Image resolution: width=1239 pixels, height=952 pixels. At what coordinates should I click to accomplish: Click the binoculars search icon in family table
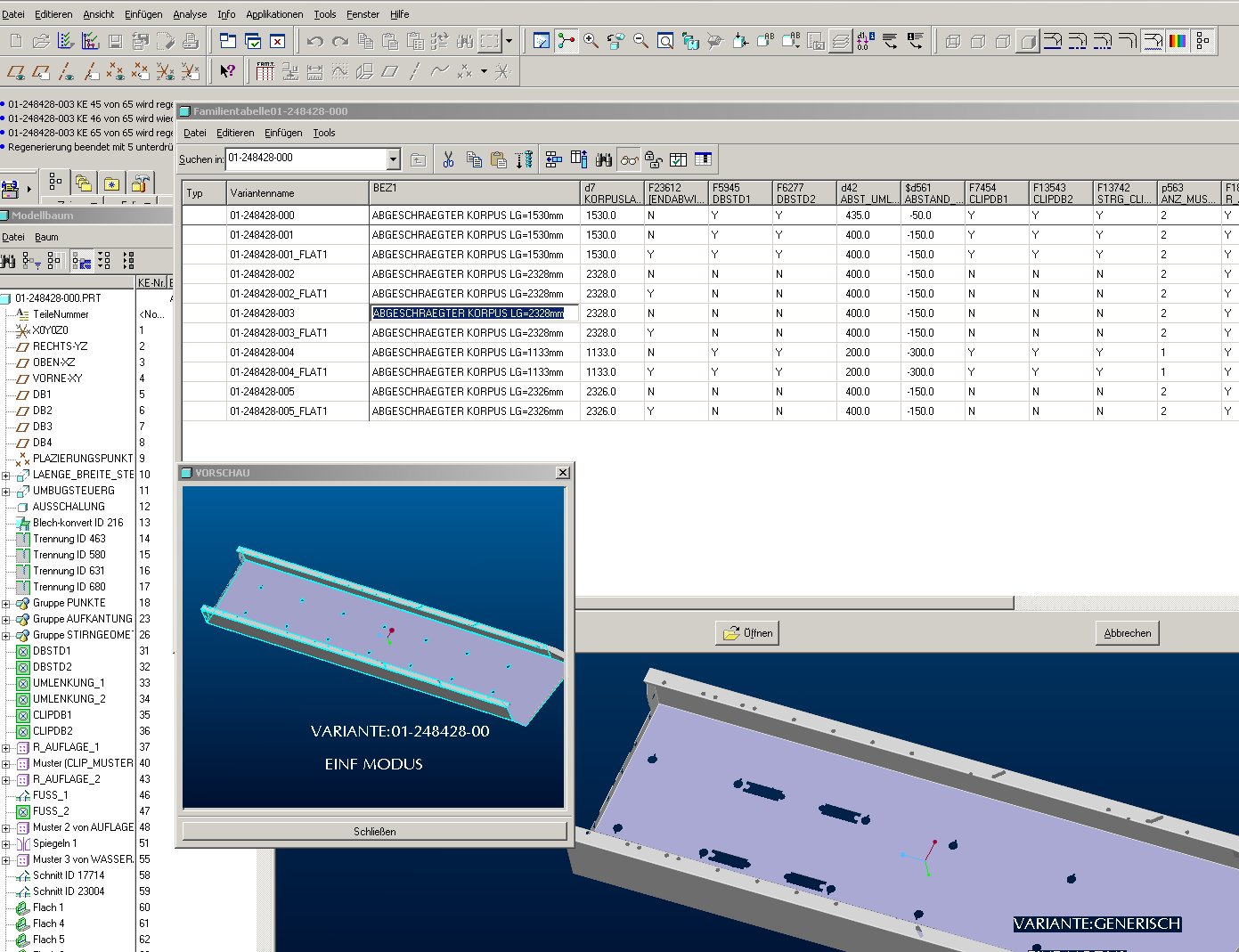pyautogui.click(x=604, y=159)
